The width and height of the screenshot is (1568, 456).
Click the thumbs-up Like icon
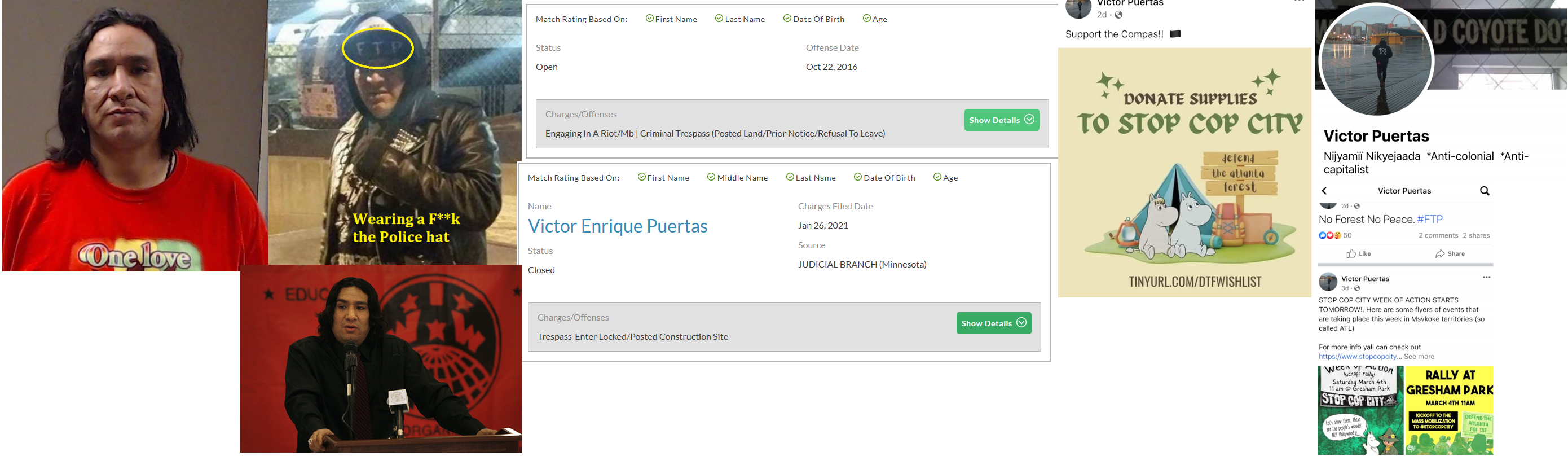[x=1351, y=254]
